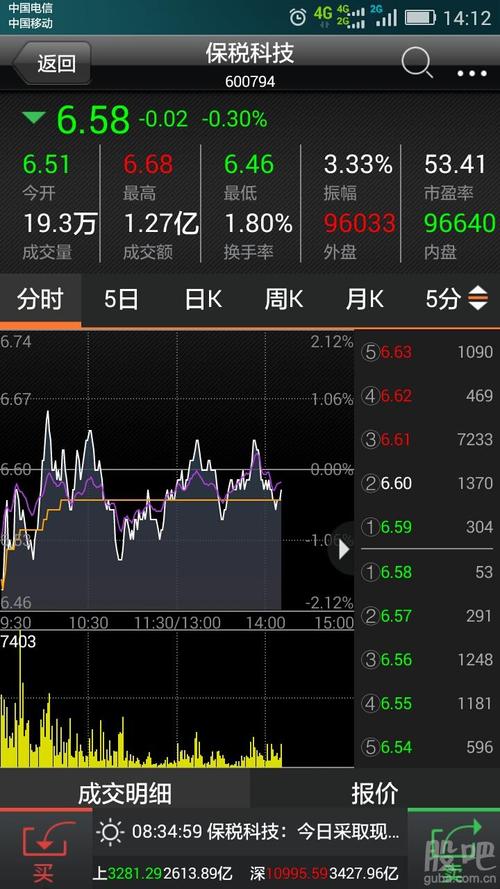This screenshot has height=889, width=500.
Task: Select the 周K chart tab
Action: [x=283, y=299]
